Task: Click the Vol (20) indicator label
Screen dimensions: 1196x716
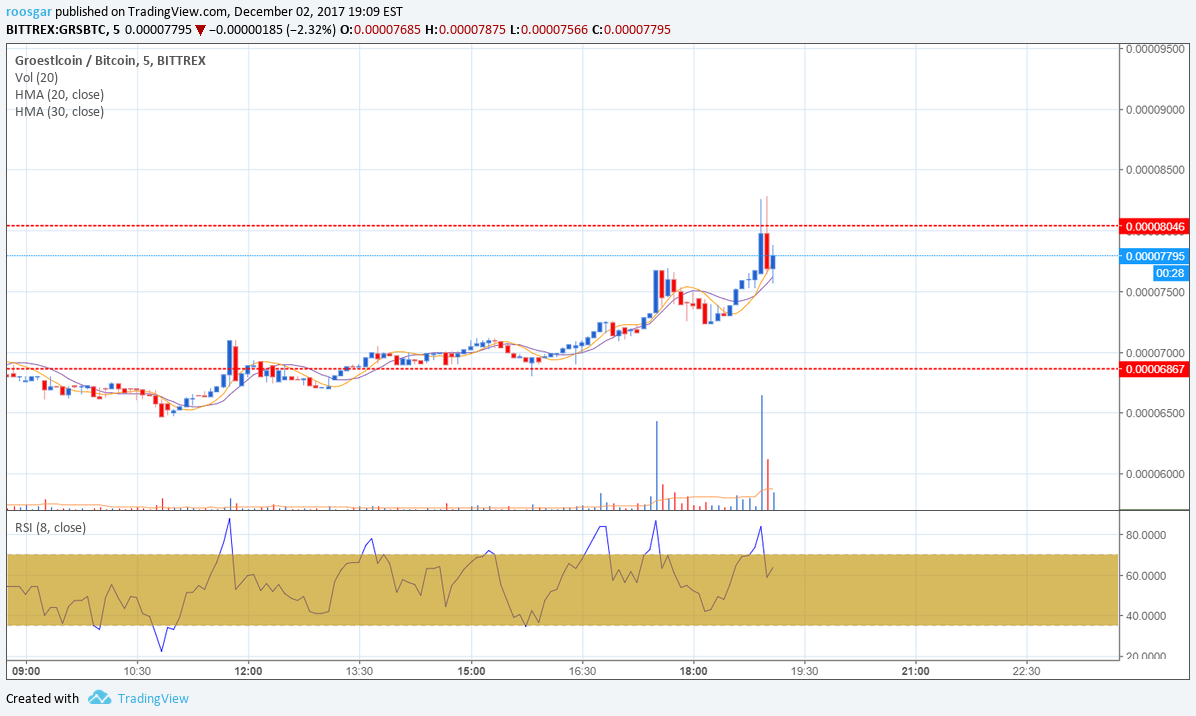Action: (x=36, y=78)
